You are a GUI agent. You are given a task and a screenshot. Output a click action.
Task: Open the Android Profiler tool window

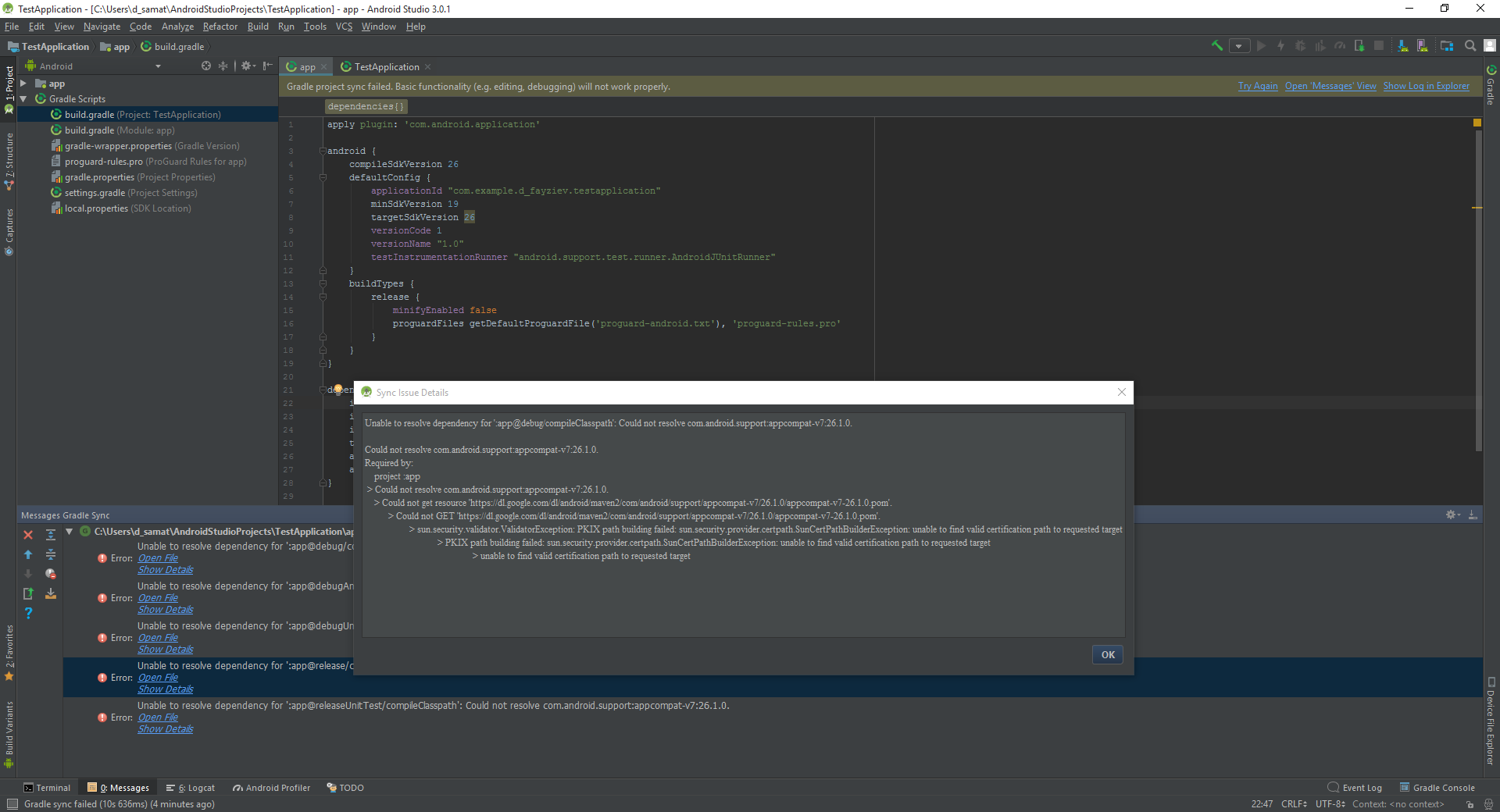[x=271, y=788]
